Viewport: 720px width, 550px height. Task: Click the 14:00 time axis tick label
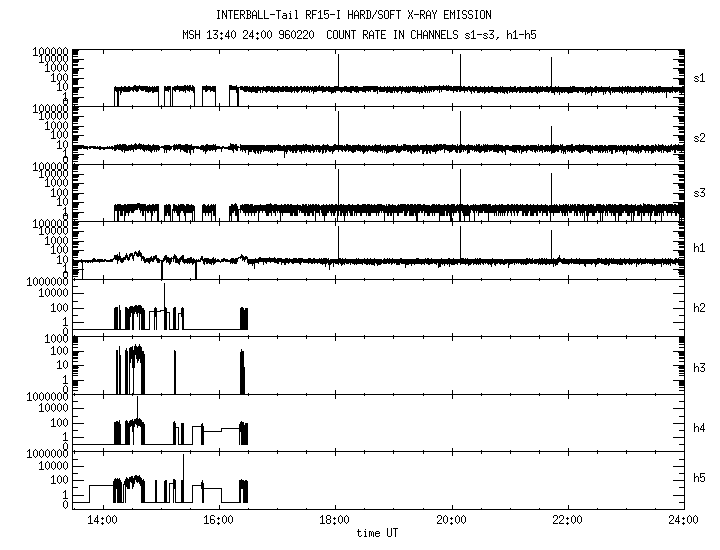[x=102, y=521]
